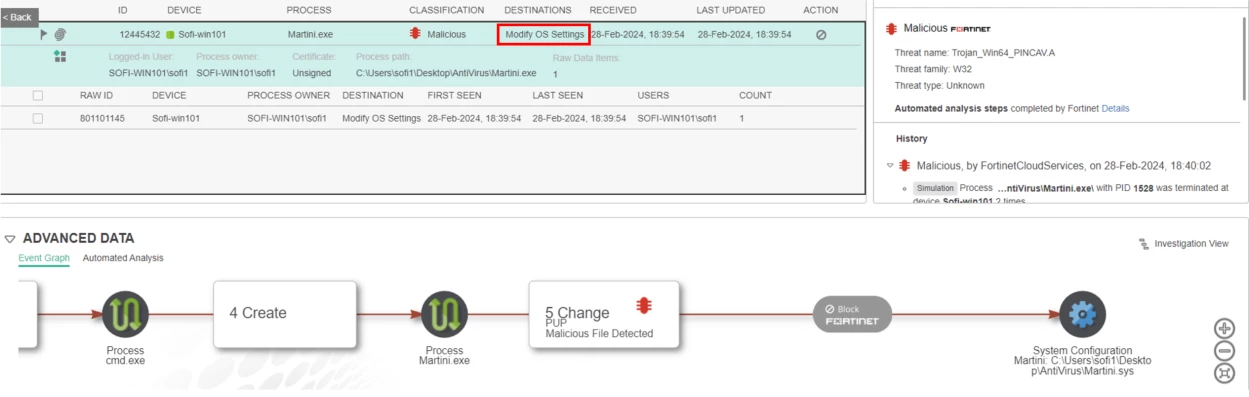Image resolution: width=1249 pixels, height=397 pixels.
Task: Click process path C:\Users\sofi1\Desktop\AntiVirus\Martini.exe
Action: [x=446, y=73]
